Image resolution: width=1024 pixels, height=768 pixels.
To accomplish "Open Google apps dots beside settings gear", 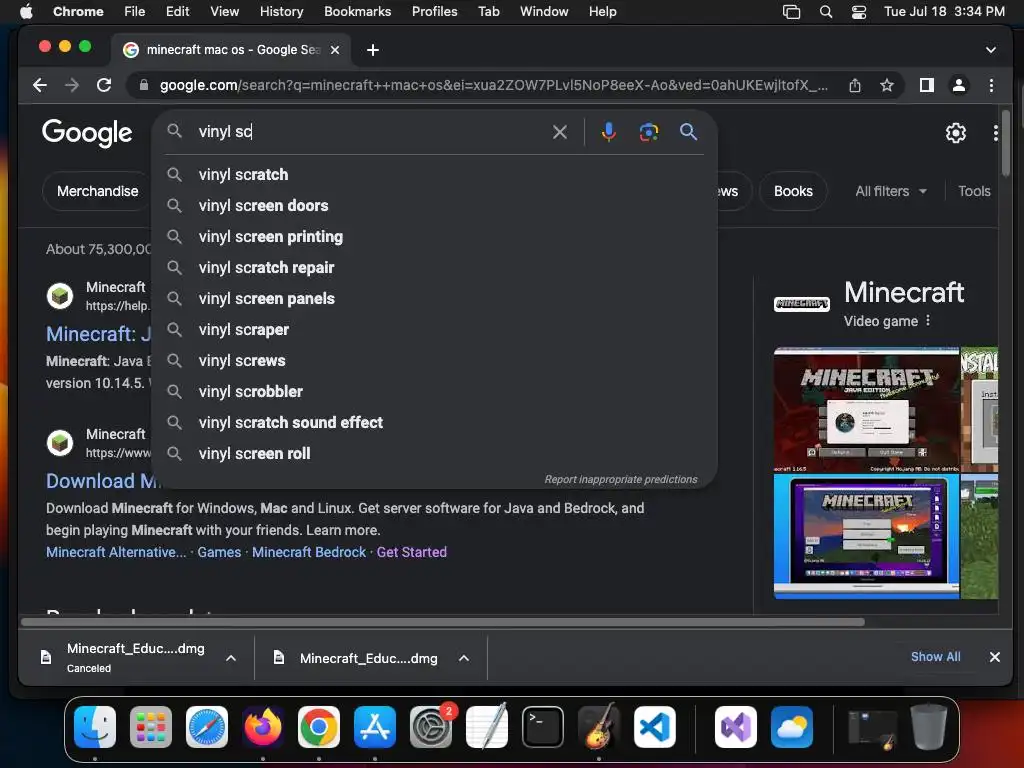I will click(995, 133).
